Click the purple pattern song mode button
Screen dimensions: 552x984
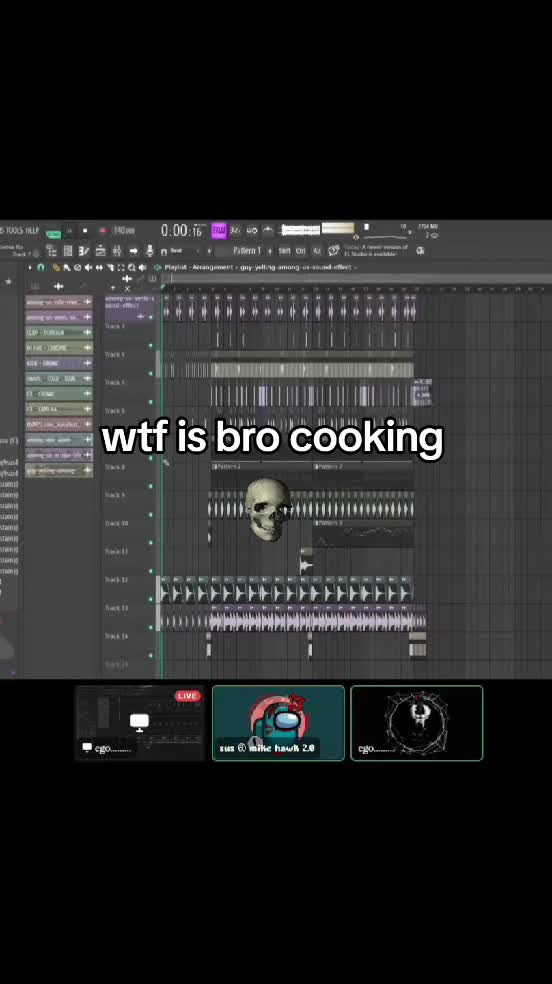pos(218,231)
